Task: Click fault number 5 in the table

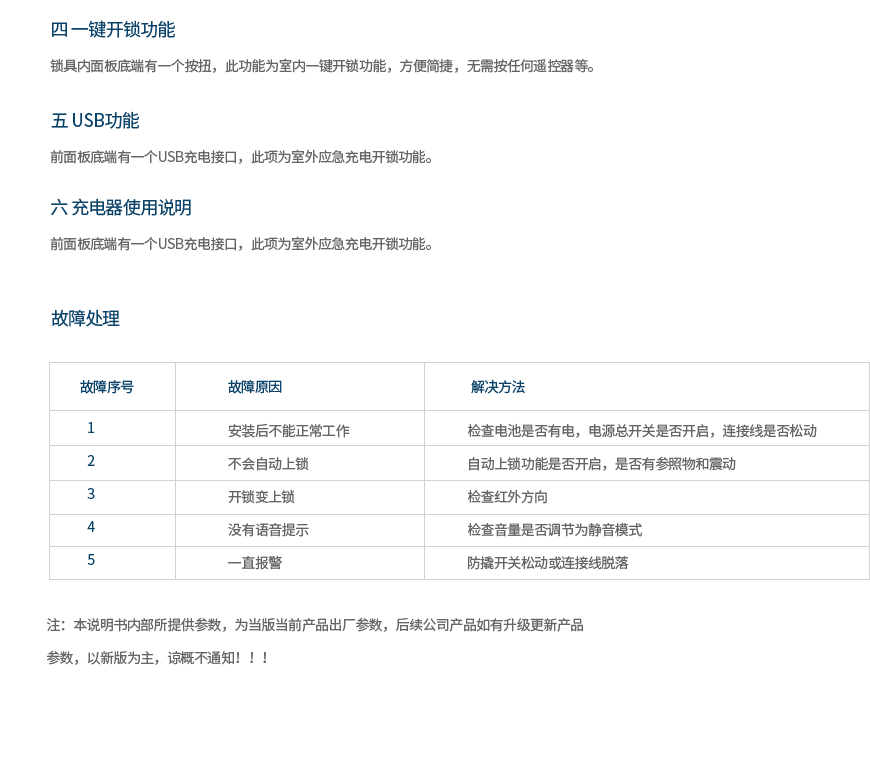Action: tap(91, 560)
